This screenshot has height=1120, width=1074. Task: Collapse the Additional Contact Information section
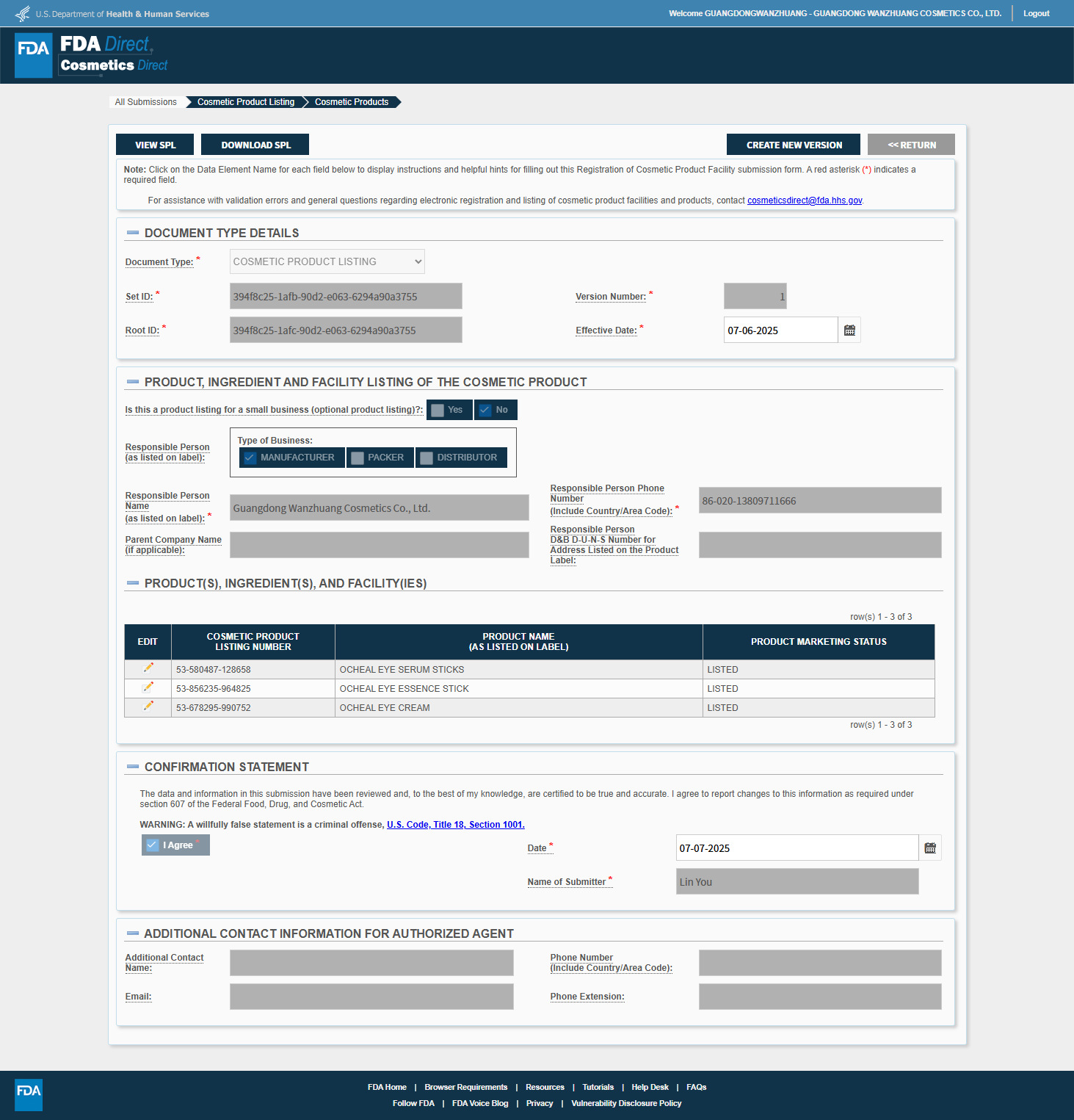pyautogui.click(x=133, y=933)
